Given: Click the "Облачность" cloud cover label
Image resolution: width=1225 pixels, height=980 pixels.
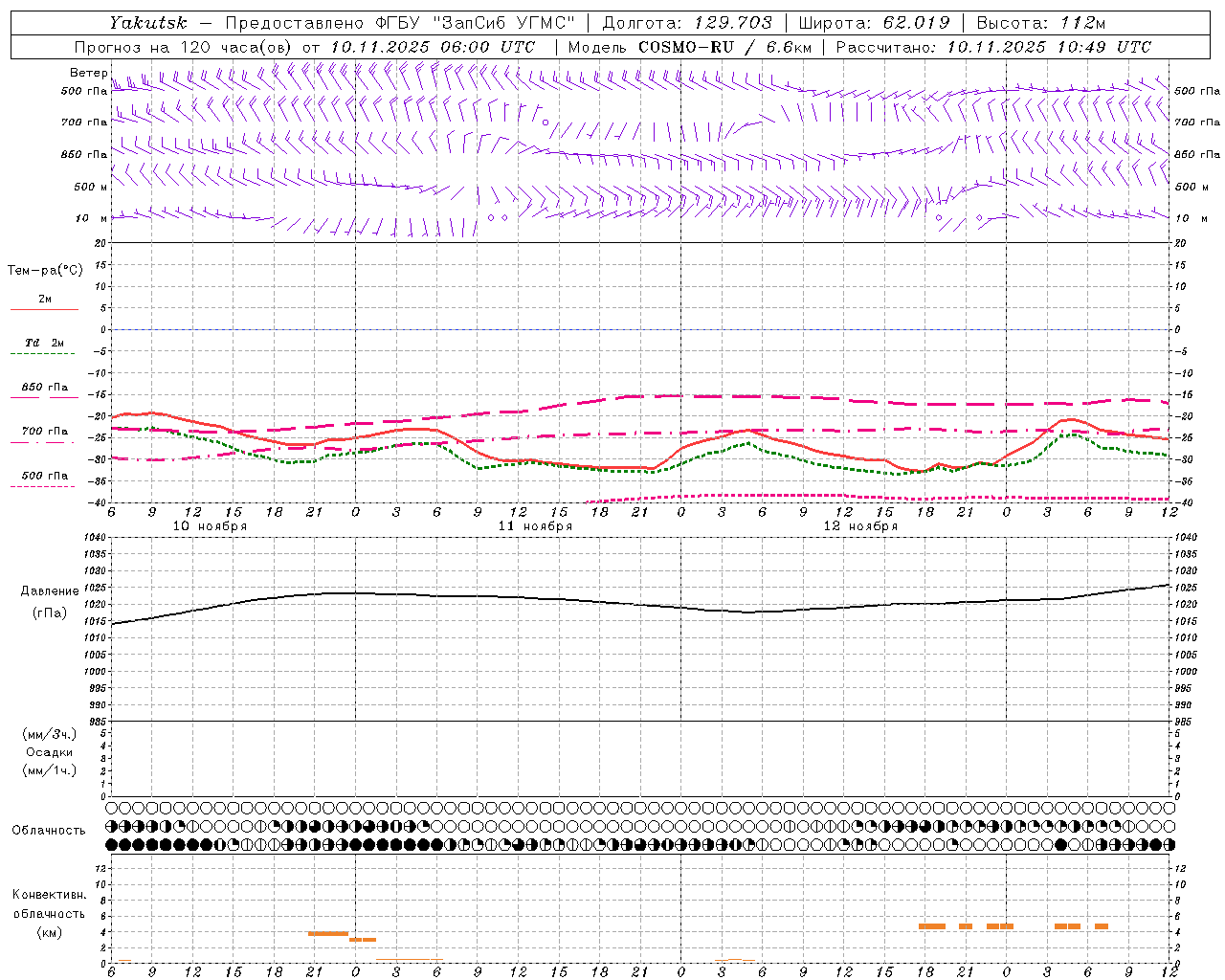Looking at the screenshot, I should pyautogui.click(x=49, y=831).
